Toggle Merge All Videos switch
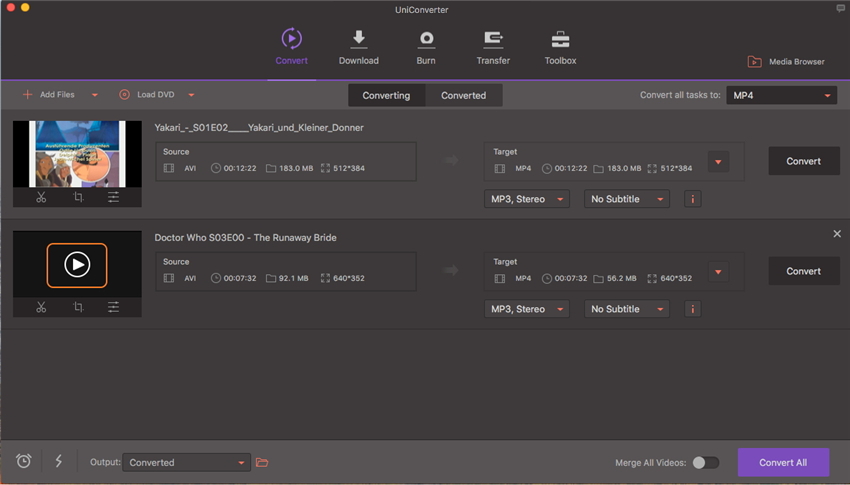The image size is (850, 485). 706,462
